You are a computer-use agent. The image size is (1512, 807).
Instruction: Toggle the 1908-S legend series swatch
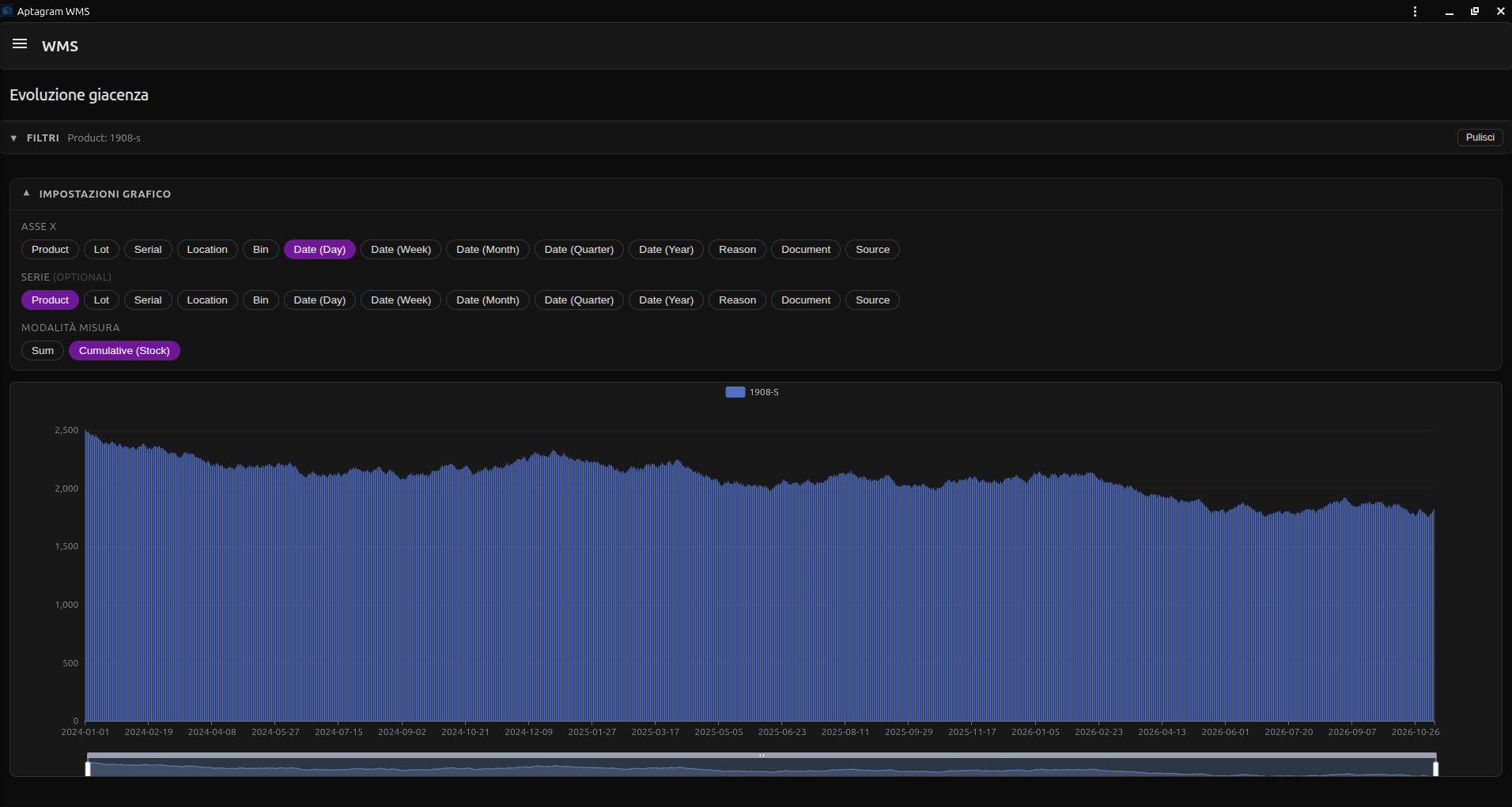click(735, 392)
